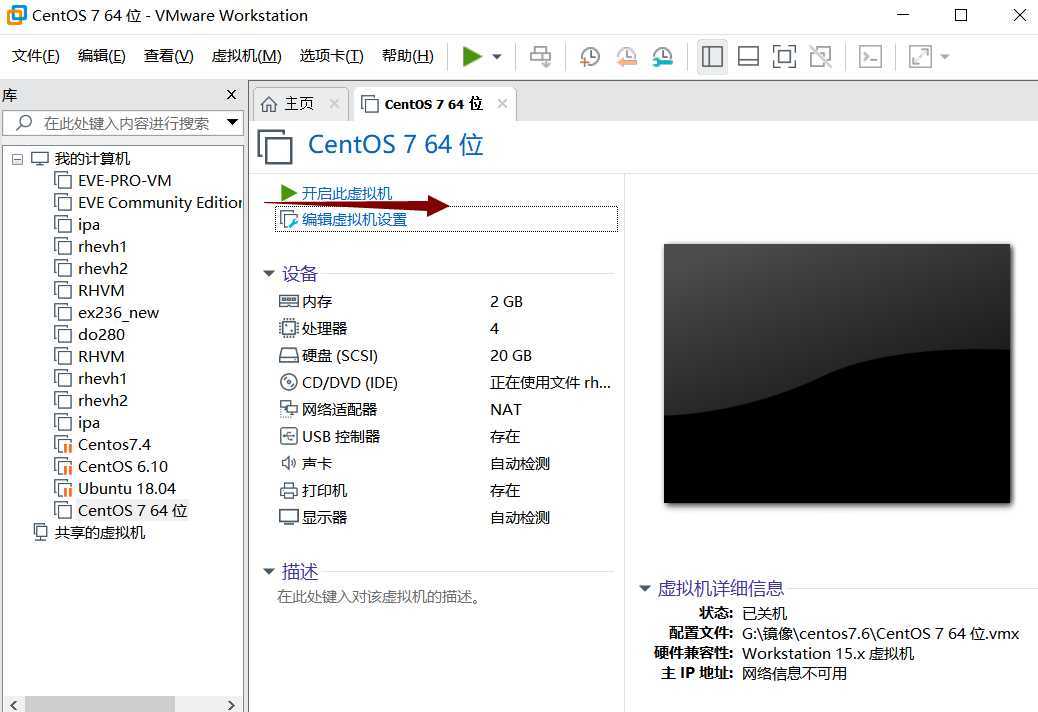Viewport: 1038px width, 712px height.
Task: Collapse the 我的计算机 tree node
Action: (17, 159)
